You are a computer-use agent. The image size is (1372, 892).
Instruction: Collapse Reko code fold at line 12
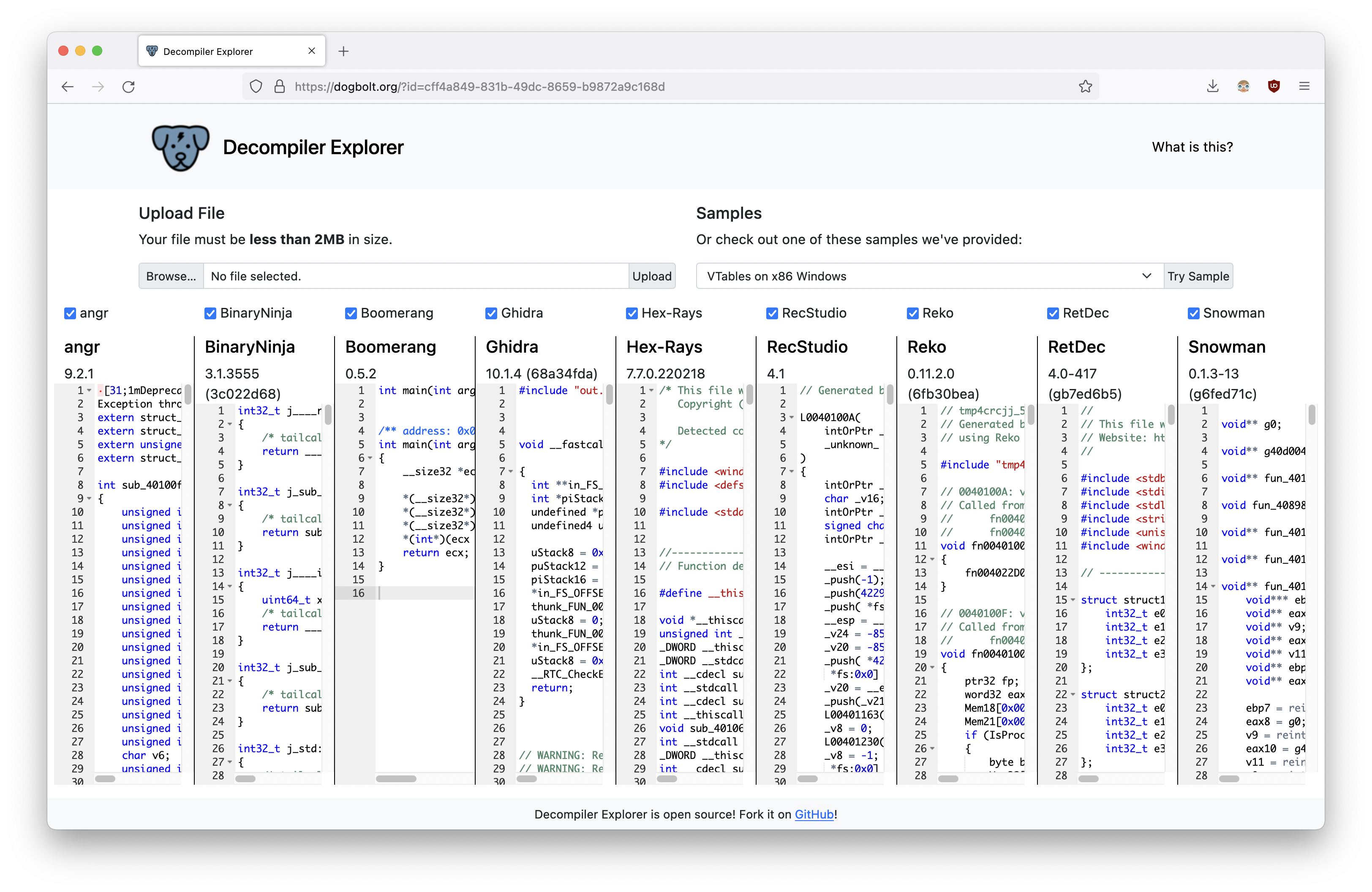[x=932, y=560]
